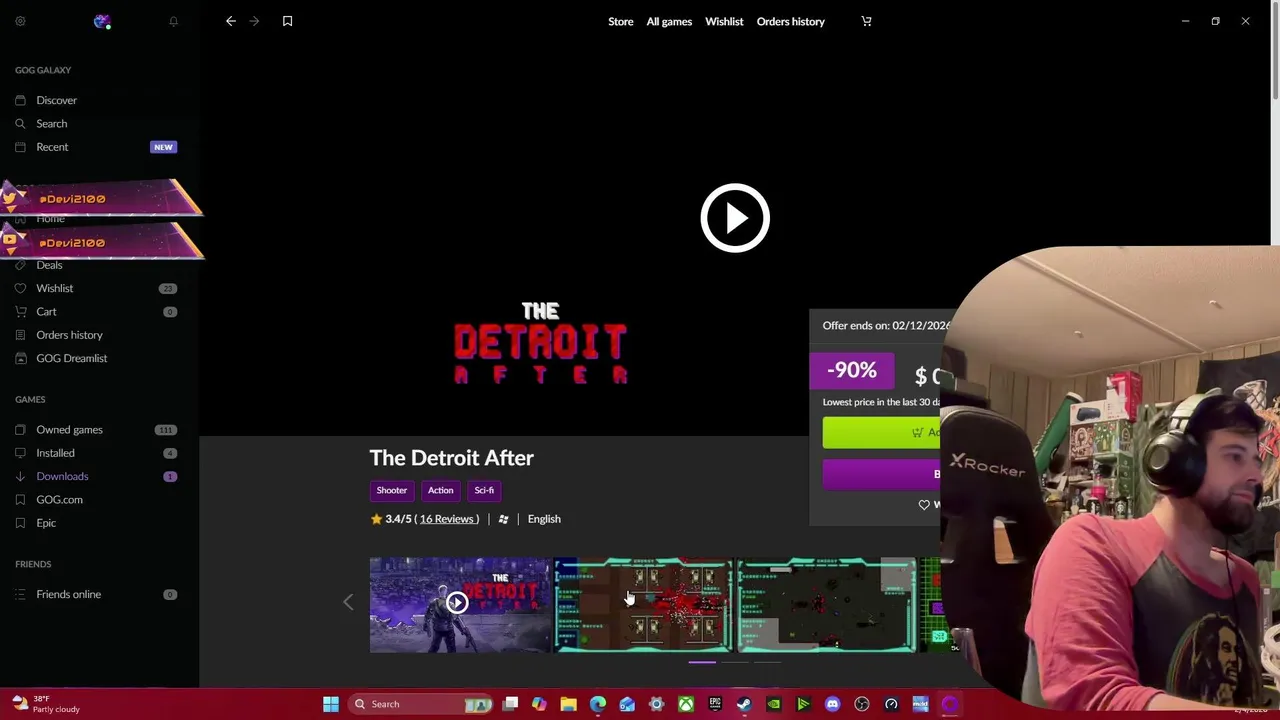Screen dimensions: 1280x720
Task: Open the NVIDIA app from taskbar
Action: [x=774, y=704]
